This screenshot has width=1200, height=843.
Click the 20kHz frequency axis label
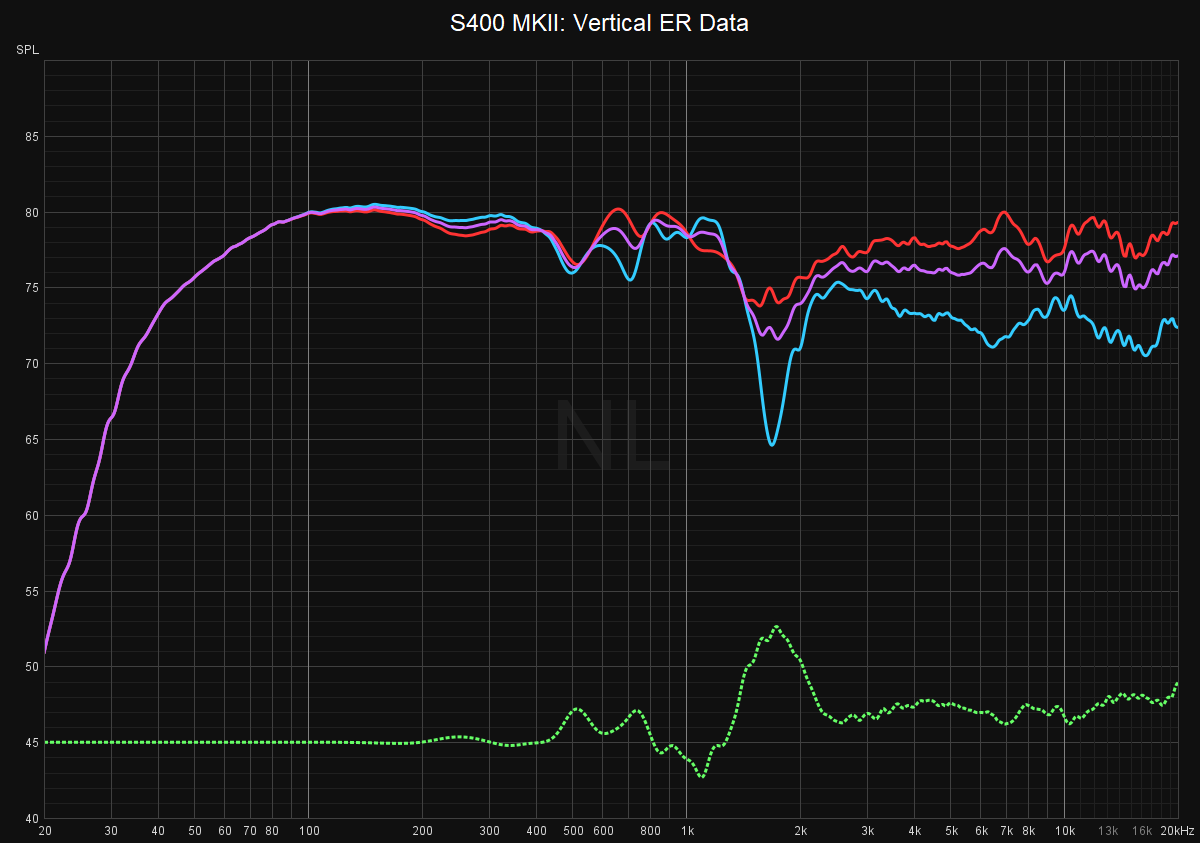(x=1176, y=831)
